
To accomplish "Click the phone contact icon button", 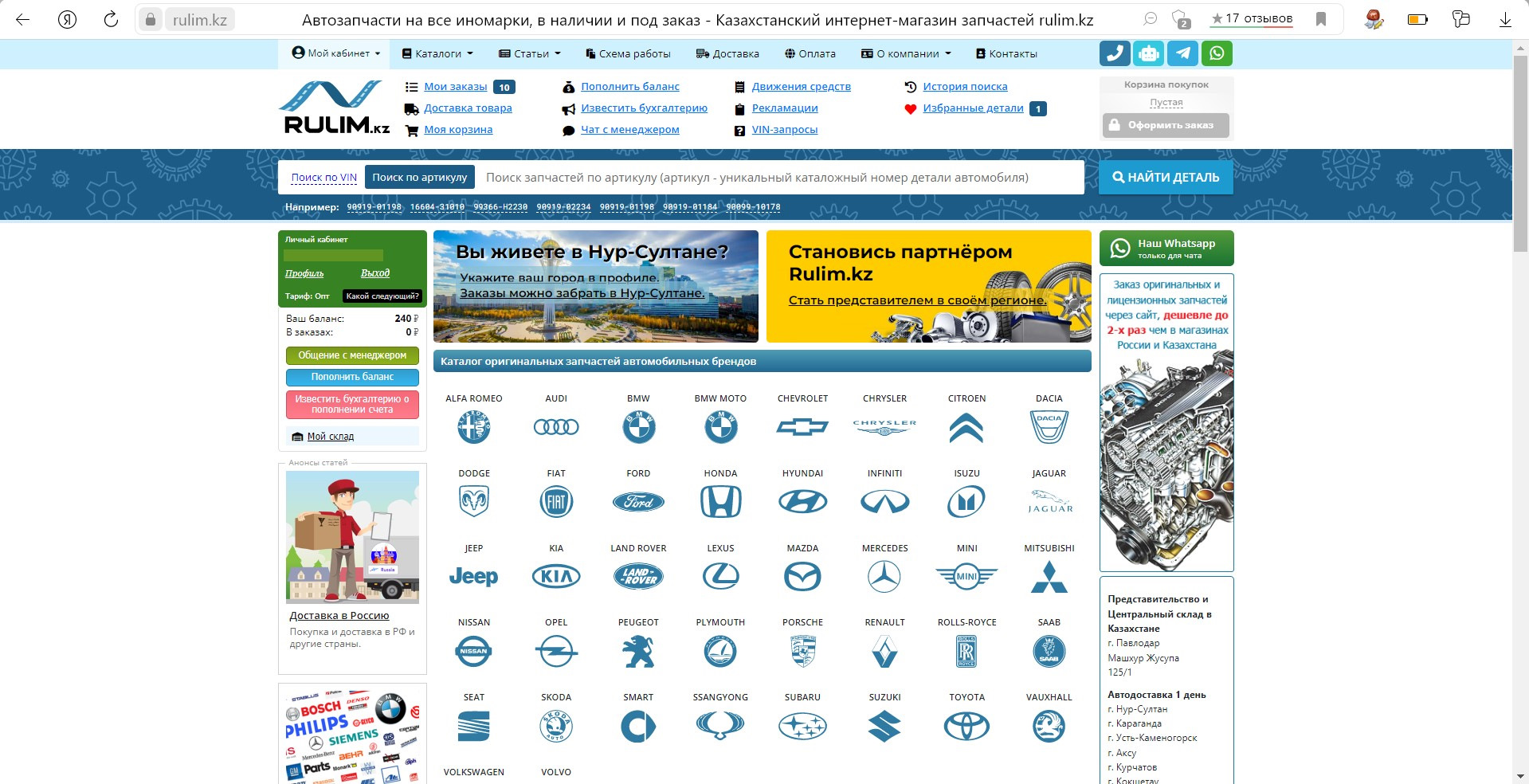I will (1115, 53).
